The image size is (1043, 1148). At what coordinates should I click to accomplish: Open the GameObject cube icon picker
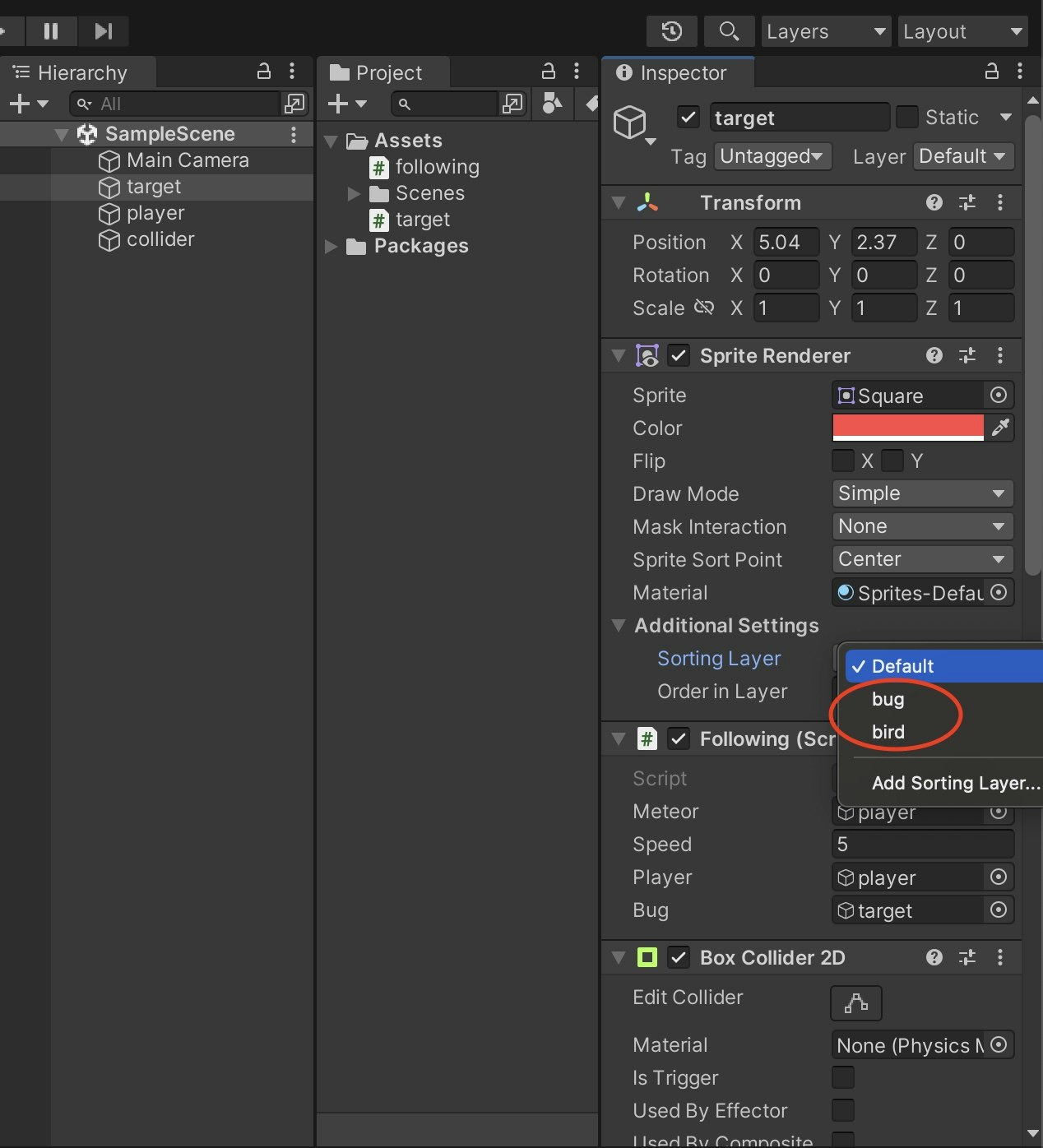click(634, 124)
